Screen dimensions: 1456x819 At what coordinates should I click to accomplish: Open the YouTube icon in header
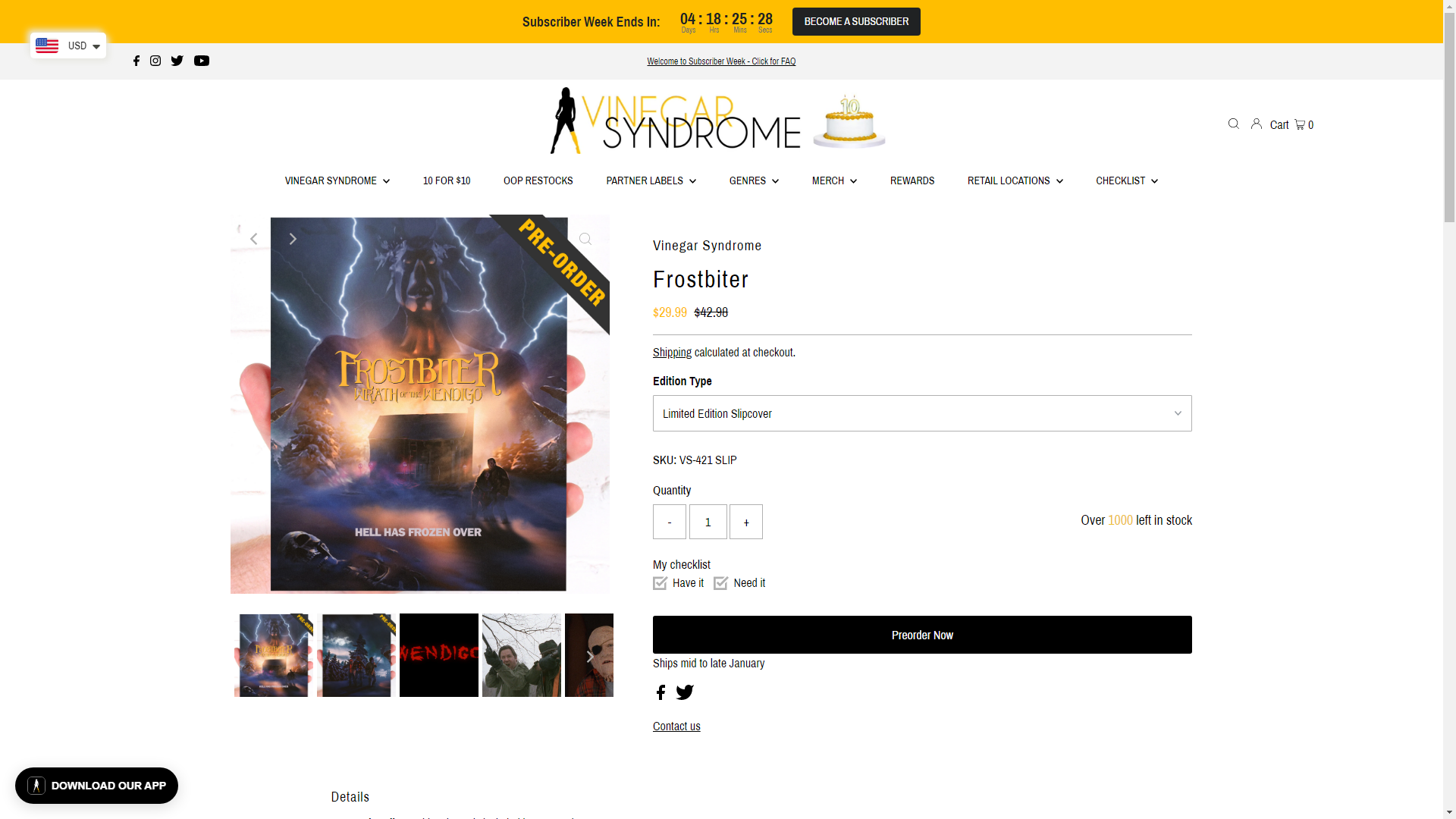click(202, 61)
